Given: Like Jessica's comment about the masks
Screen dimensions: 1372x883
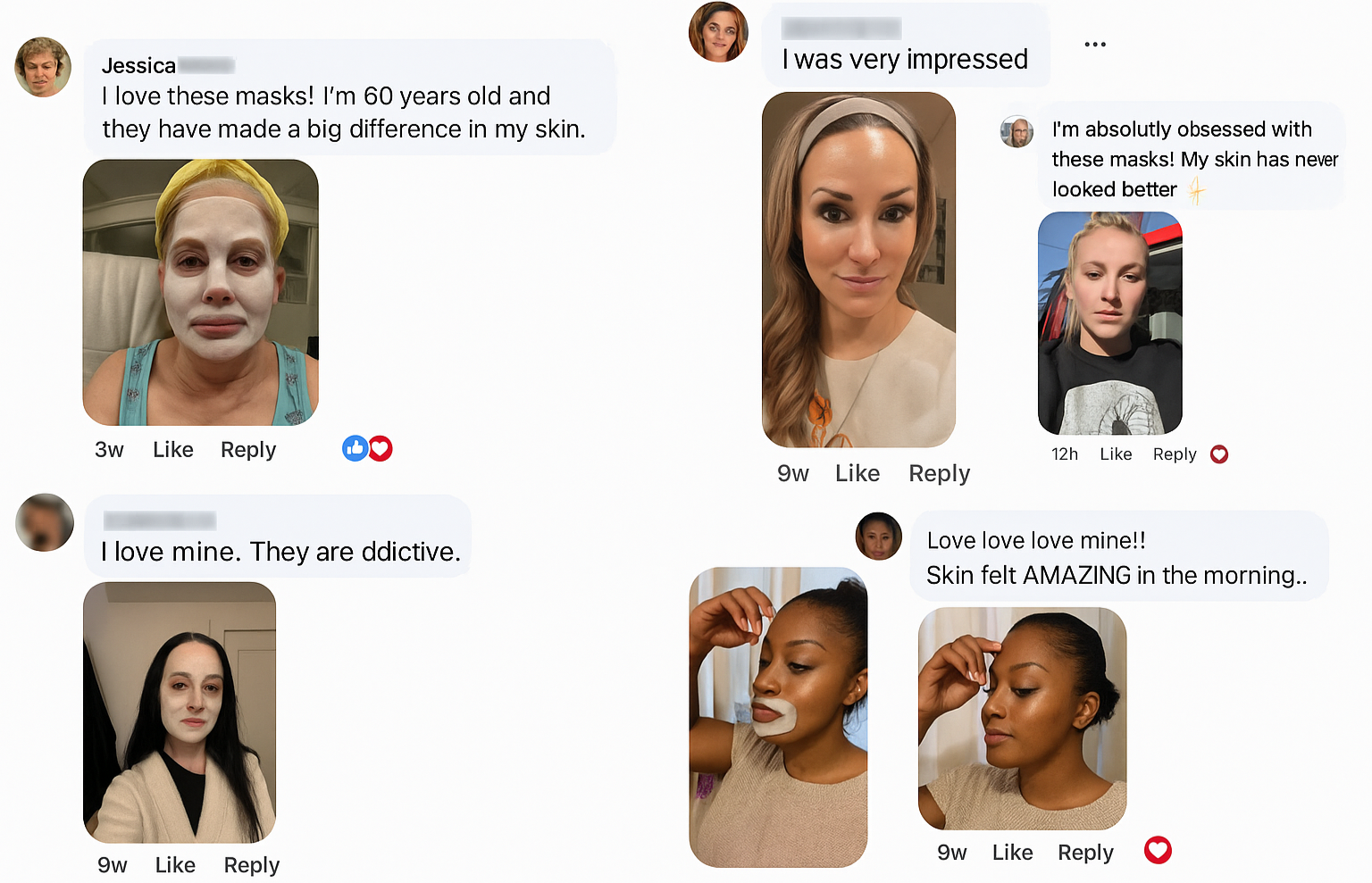Looking at the screenshot, I should (172, 450).
